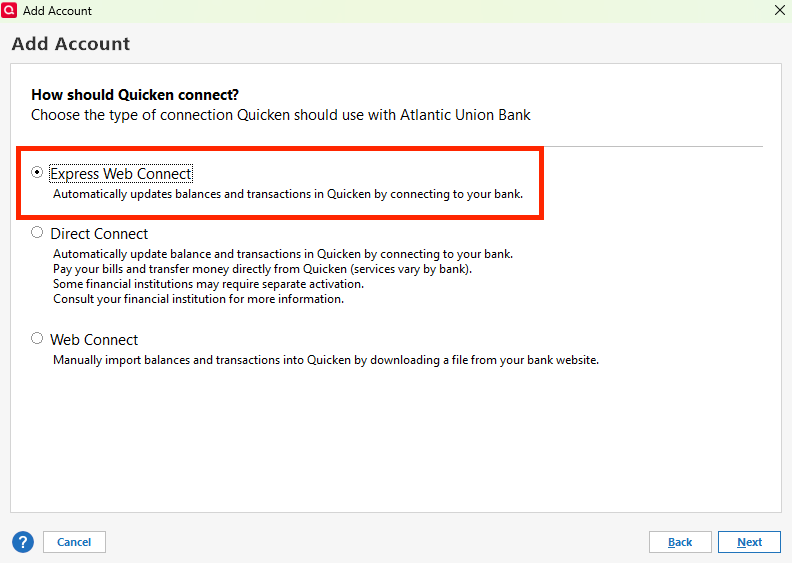Click 'Some financial institutions may require' line
Image resolution: width=792 pixels, height=563 pixels.
(x=208, y=284)
